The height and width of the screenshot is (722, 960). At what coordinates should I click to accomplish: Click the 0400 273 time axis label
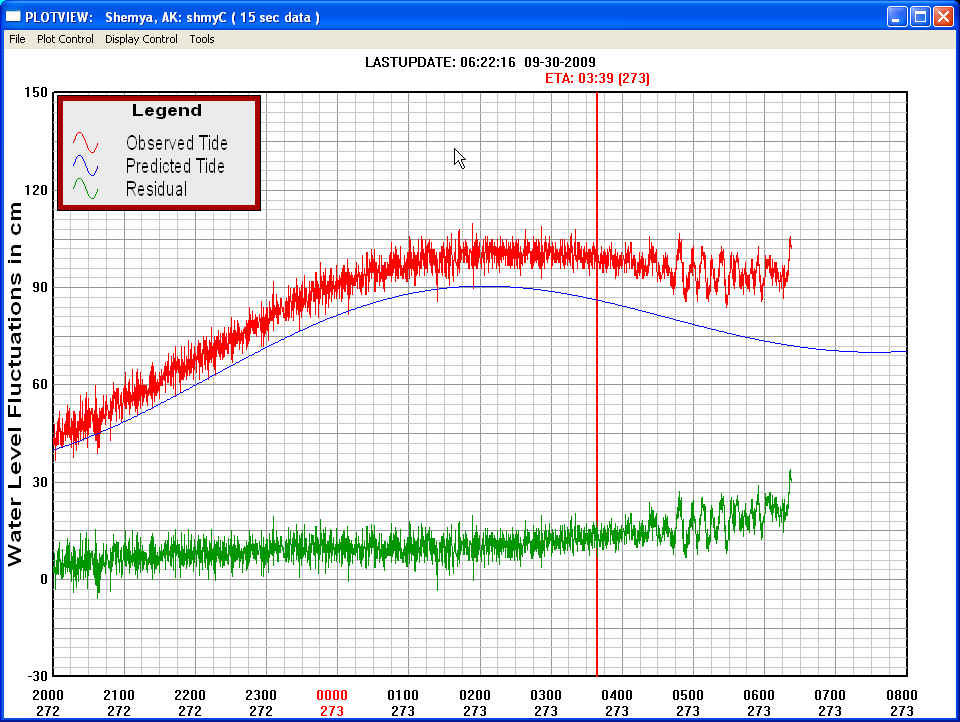pyautogui.click(x=617, y=703)
